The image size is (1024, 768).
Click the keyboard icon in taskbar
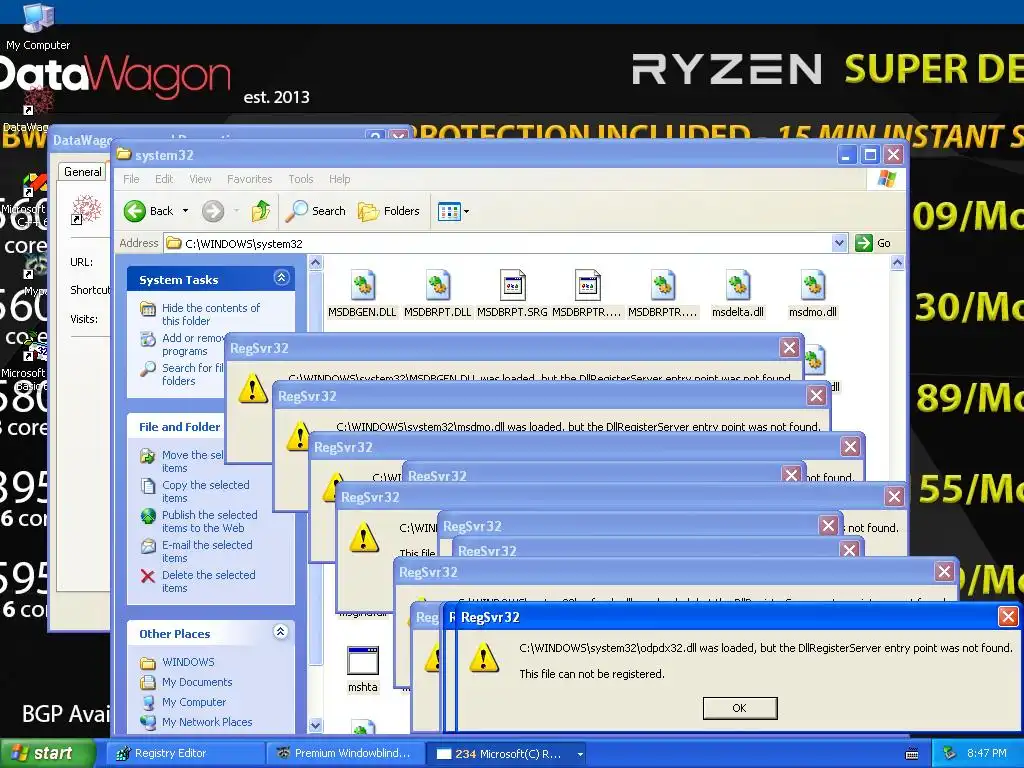tap(912, 754)
